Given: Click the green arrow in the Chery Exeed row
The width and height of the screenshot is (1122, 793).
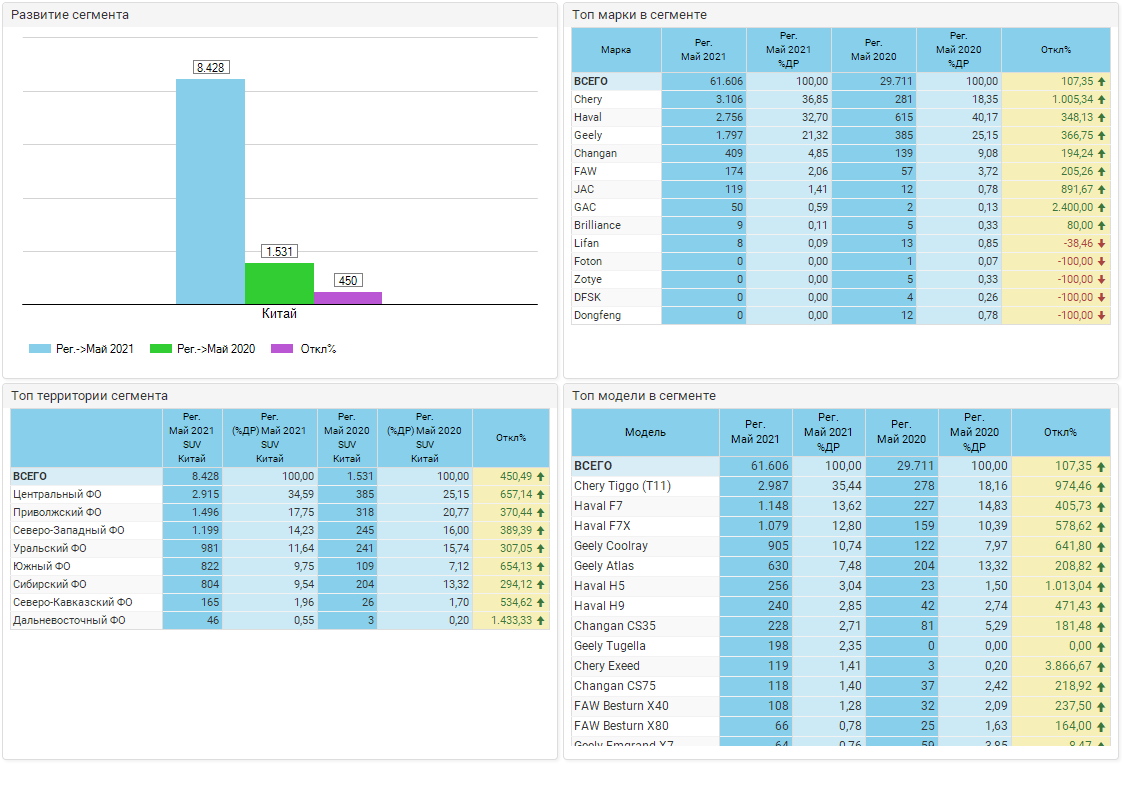Looking at the screenshot, I should 1101,666.
